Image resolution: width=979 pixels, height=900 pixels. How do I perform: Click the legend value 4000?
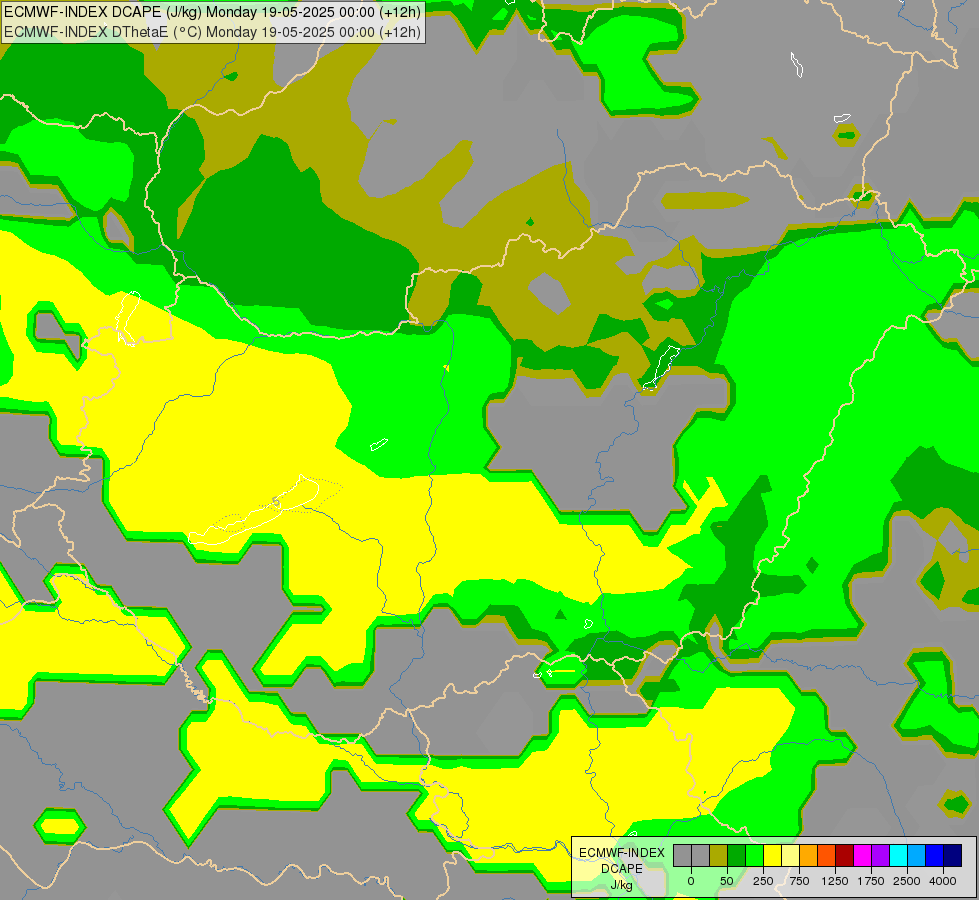pyautogui.click(x=943, y=881)
